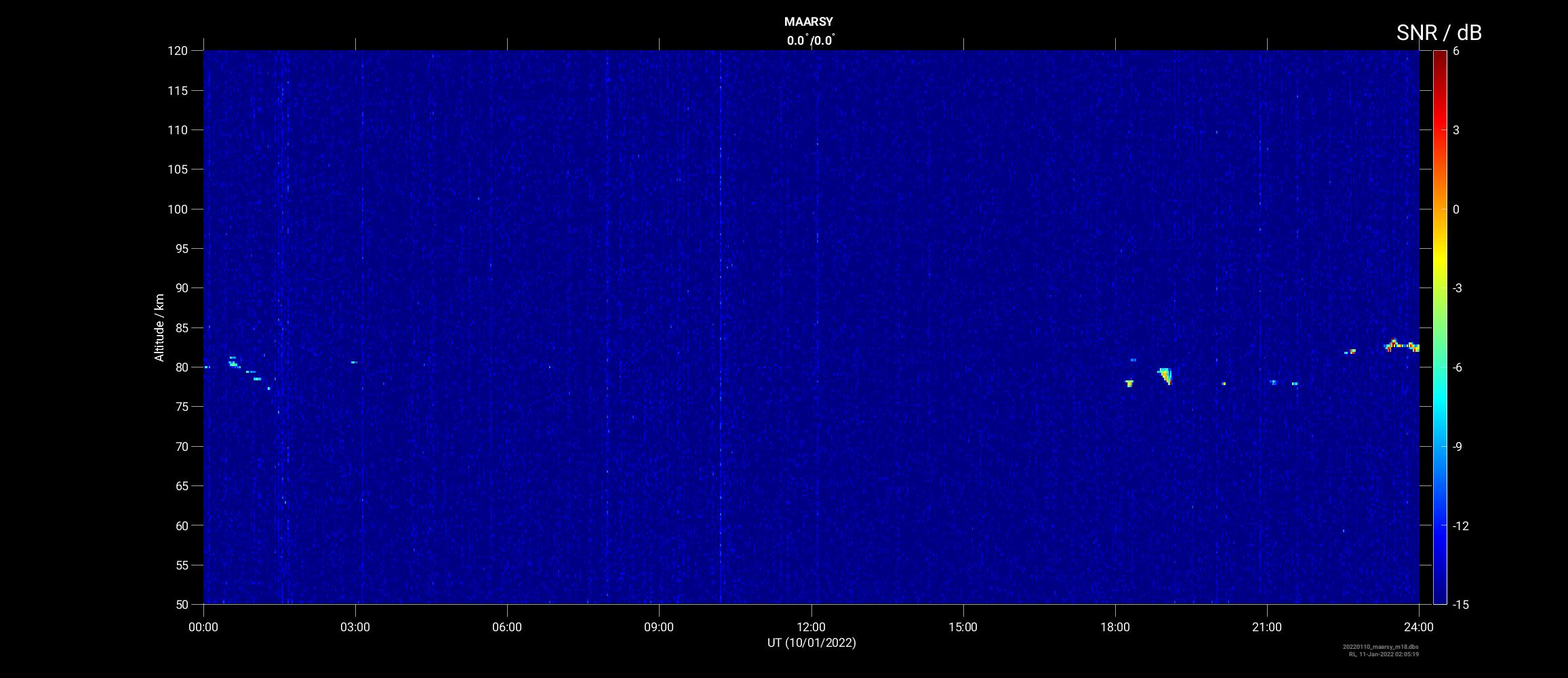Click the colorbar tick value 3

1456,130
